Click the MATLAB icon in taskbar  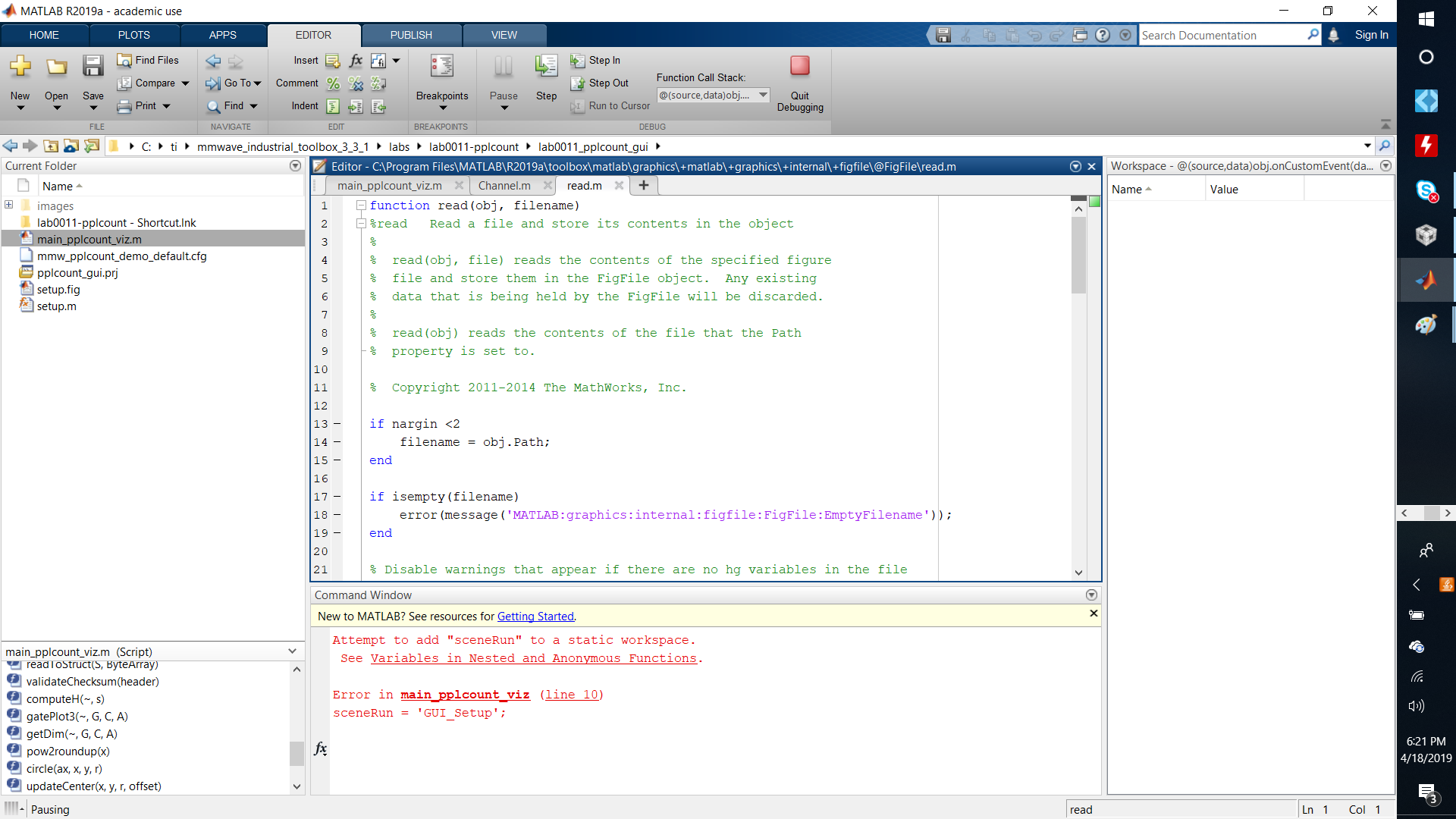point(1426,280)
